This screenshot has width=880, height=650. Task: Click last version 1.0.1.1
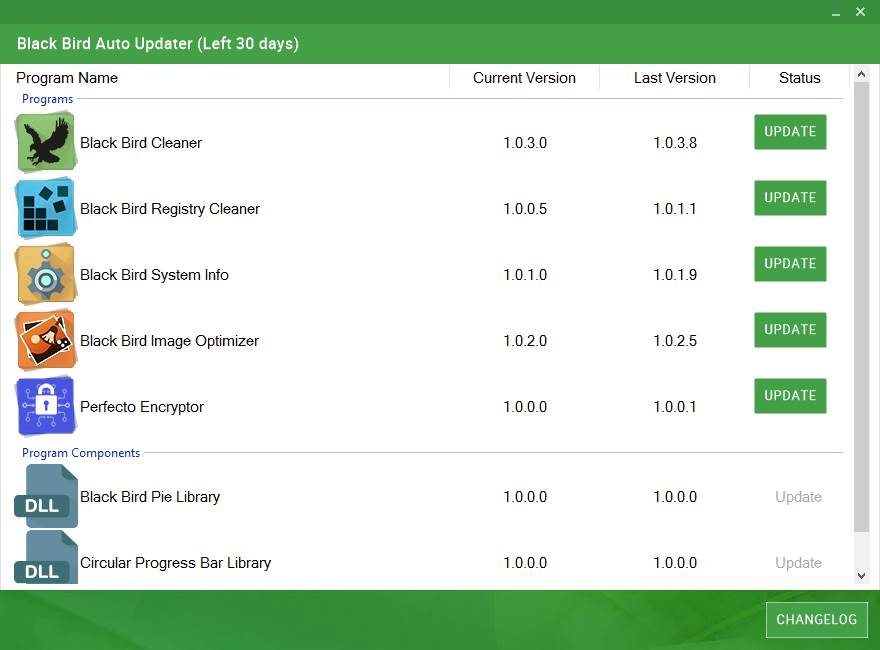[675, 209]
